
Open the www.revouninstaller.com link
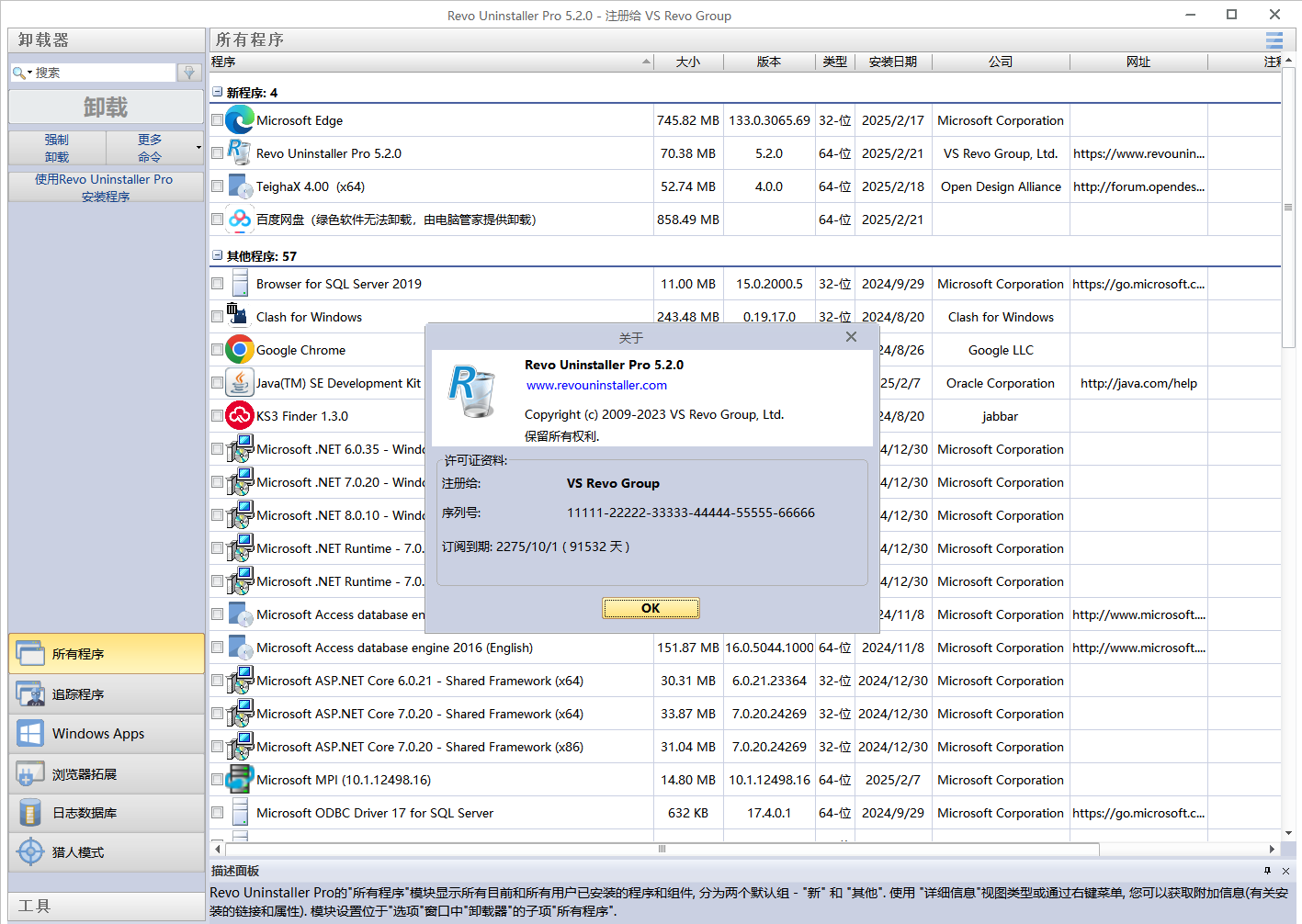pos(596,386)
